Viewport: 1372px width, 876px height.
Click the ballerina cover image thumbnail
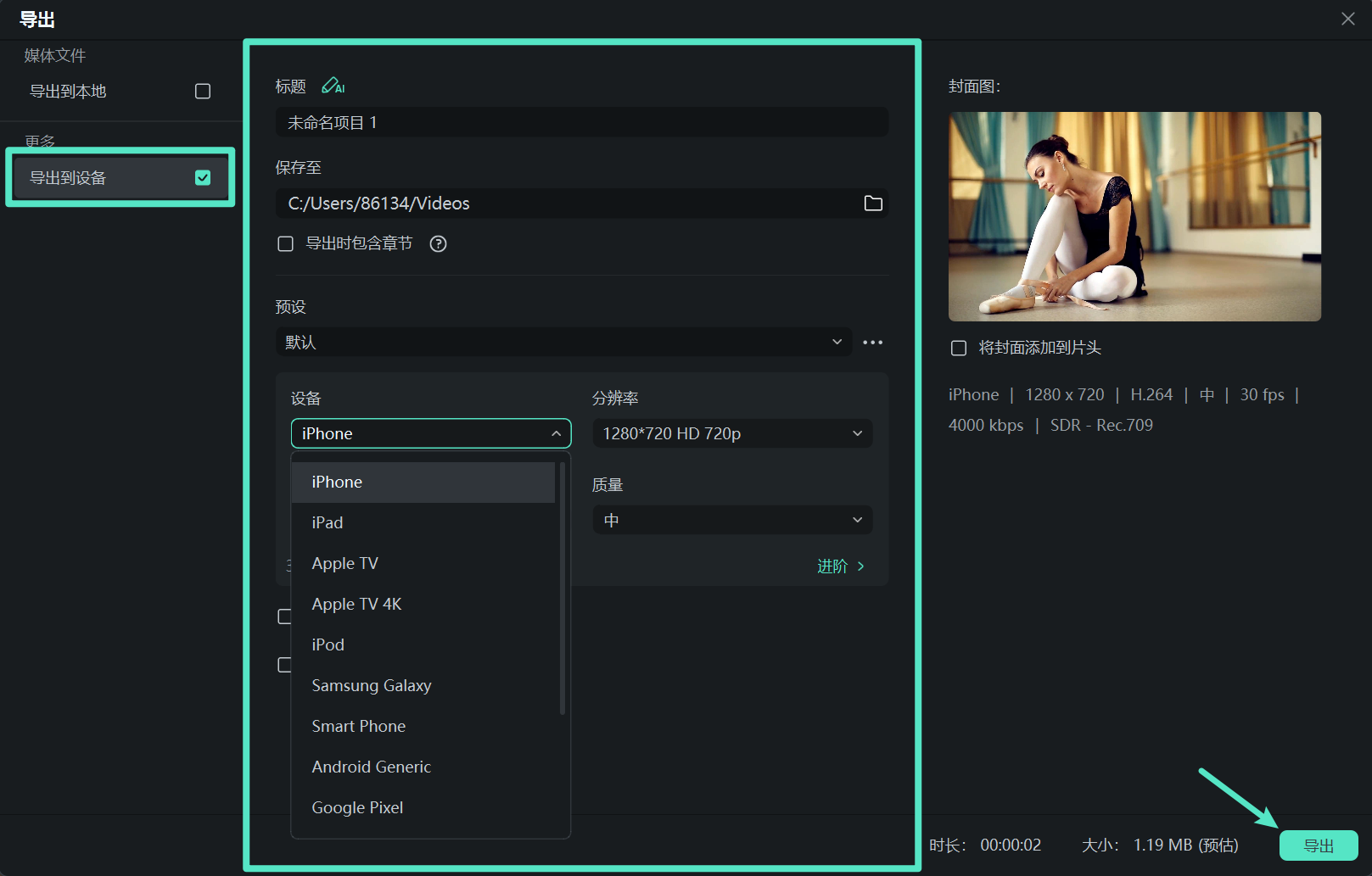coord(1134,216)
